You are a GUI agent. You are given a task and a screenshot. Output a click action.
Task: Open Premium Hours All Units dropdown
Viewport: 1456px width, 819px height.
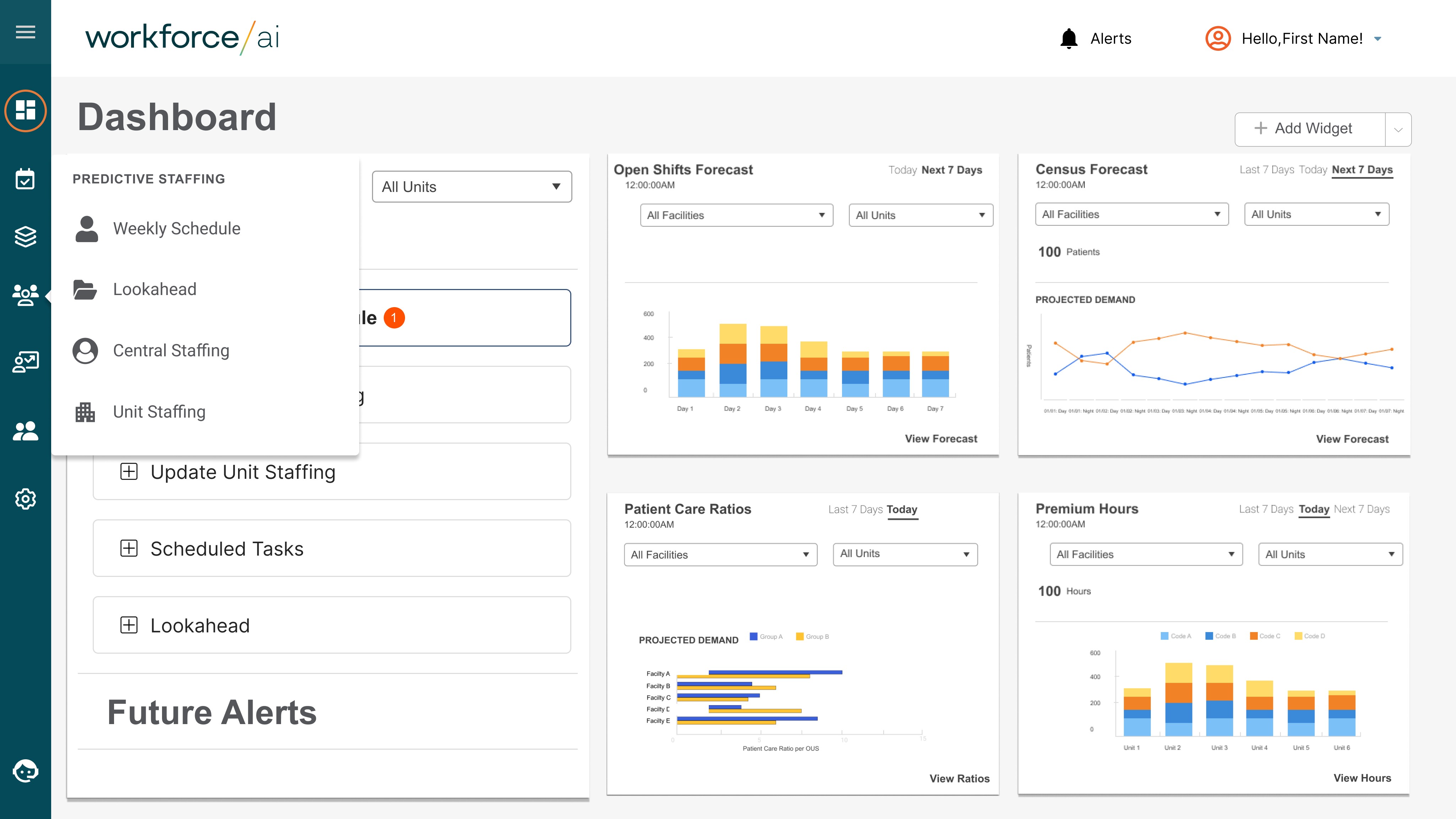tap(1330, 554)
